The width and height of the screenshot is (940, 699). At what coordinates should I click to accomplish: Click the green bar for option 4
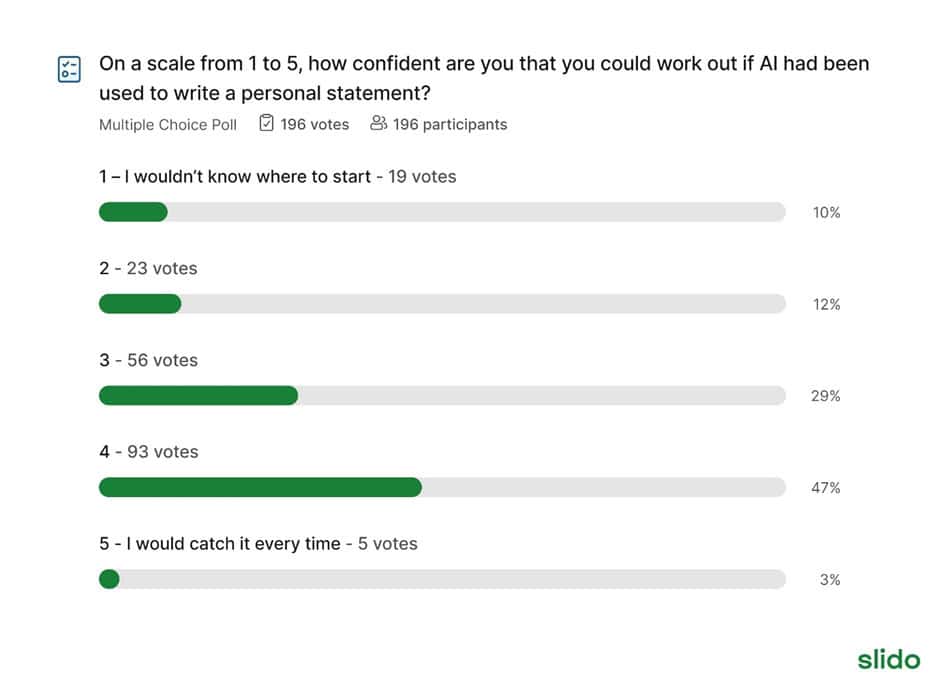coord(260,487)
